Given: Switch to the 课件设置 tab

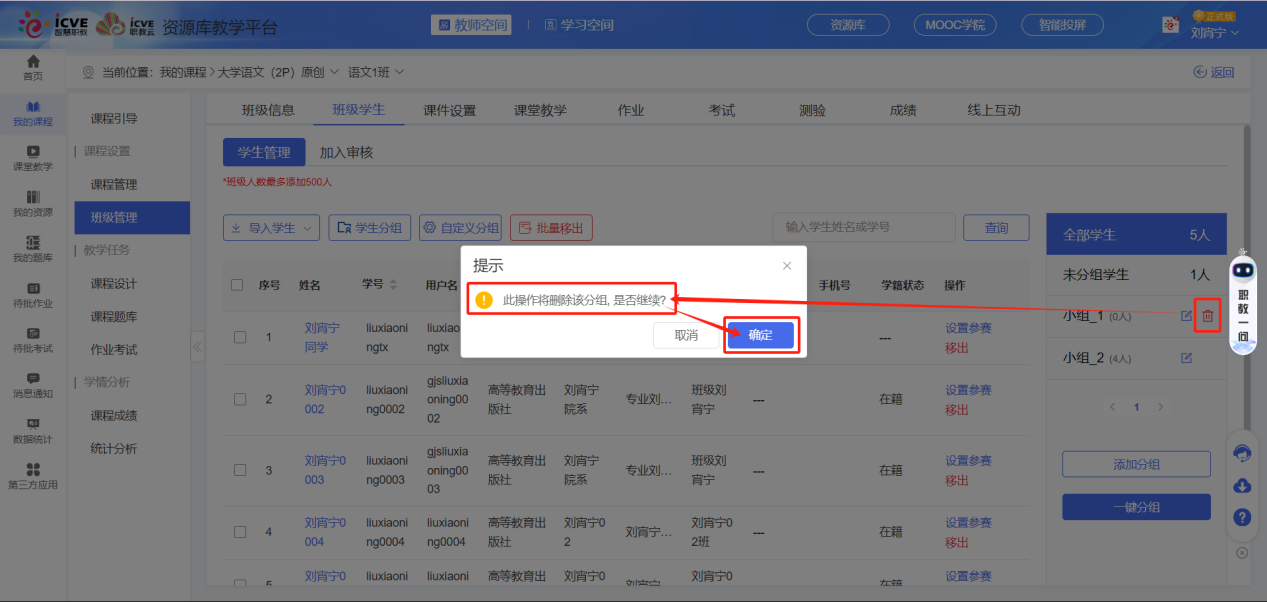Looking at the screenshot, I should 449,110.
